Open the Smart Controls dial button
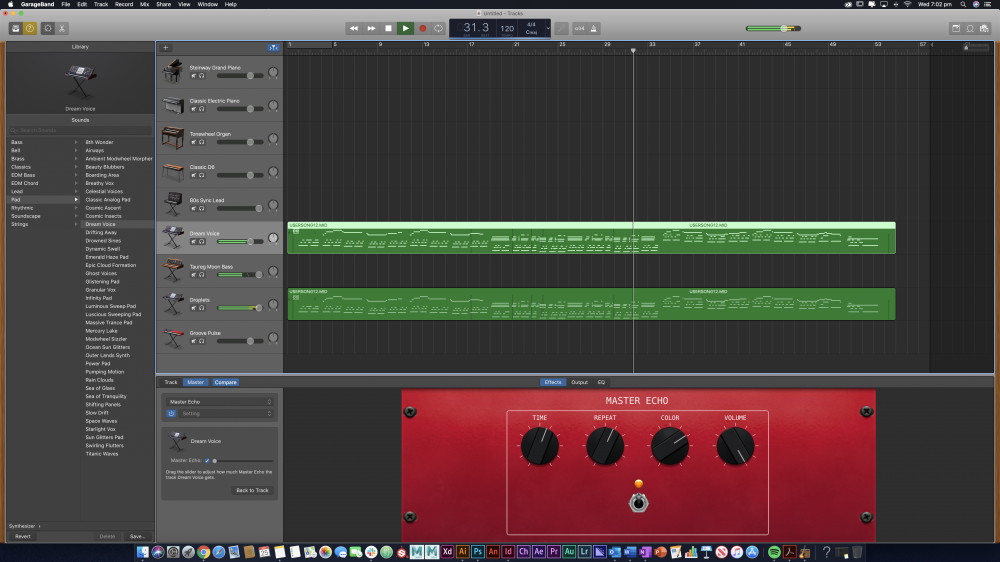This screenshot has height=562, width=1000. point(48,28)
